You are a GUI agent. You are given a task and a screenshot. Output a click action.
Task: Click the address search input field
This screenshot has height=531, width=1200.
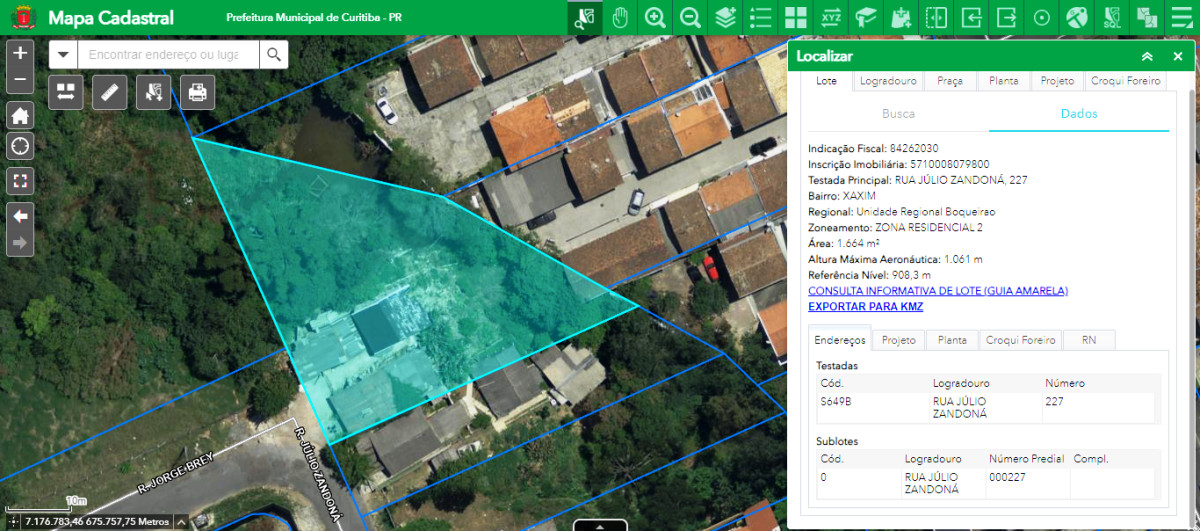168,54
